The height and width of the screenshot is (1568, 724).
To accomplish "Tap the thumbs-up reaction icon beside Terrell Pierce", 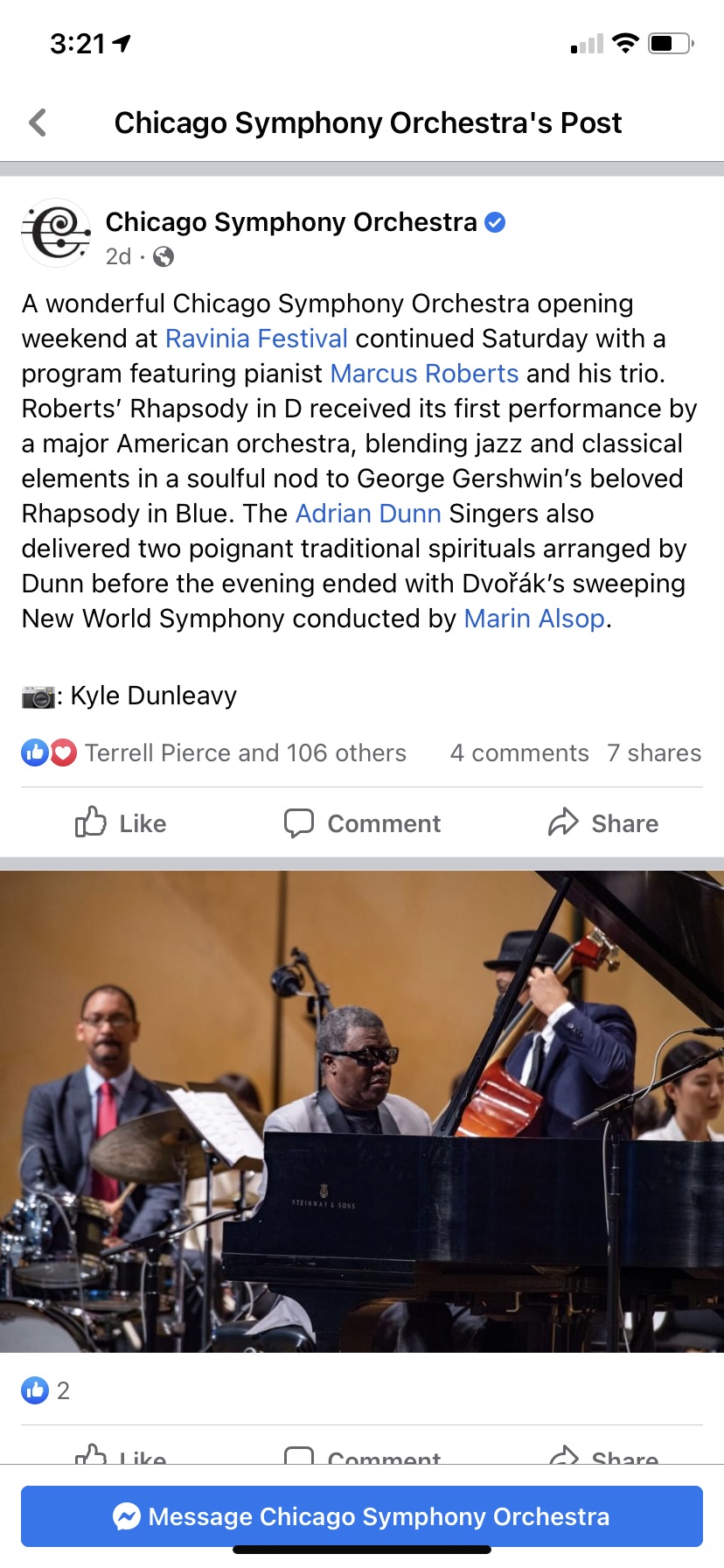I will [x=35, y=752].
